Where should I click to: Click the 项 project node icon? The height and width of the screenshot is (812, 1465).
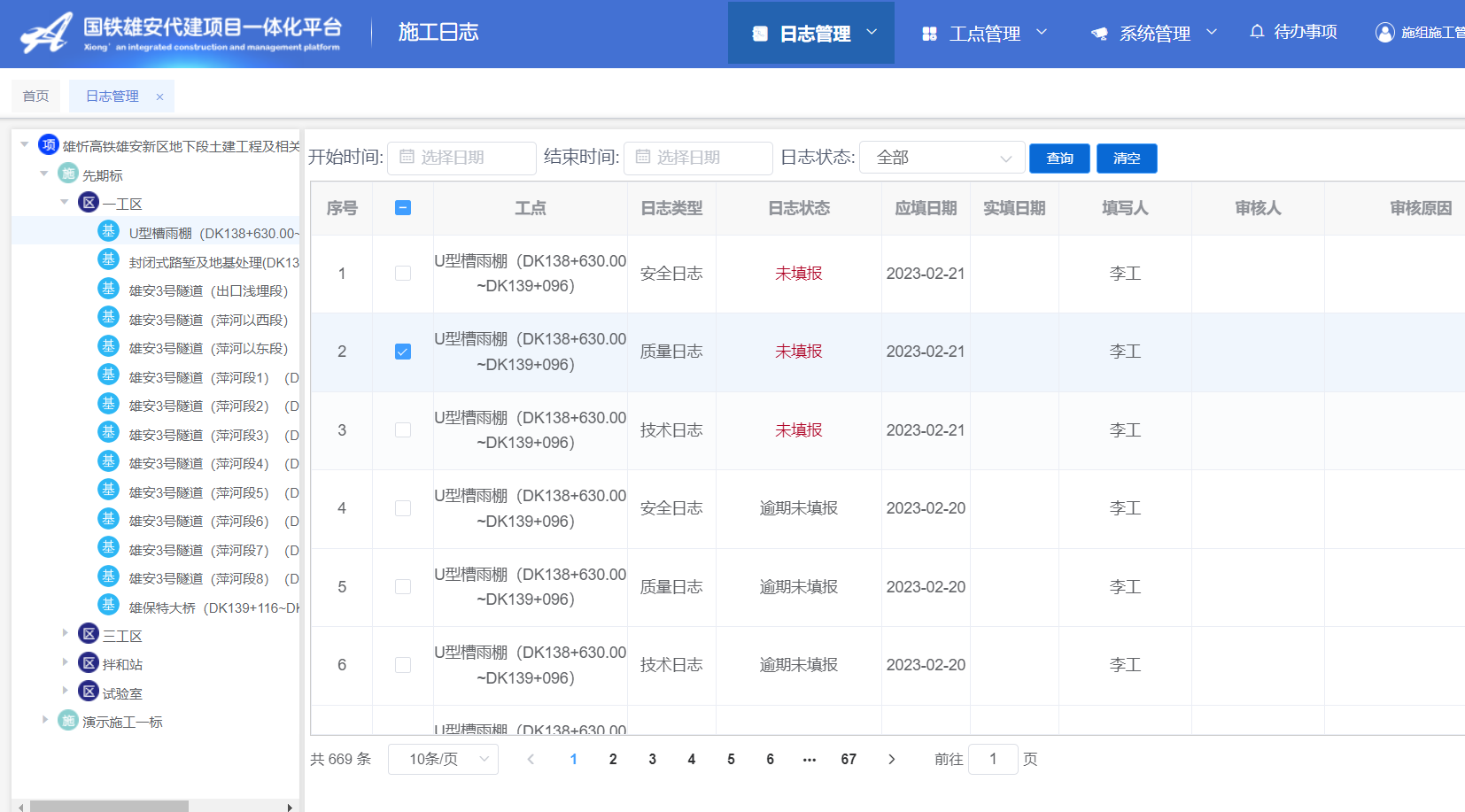pos(49,144)
